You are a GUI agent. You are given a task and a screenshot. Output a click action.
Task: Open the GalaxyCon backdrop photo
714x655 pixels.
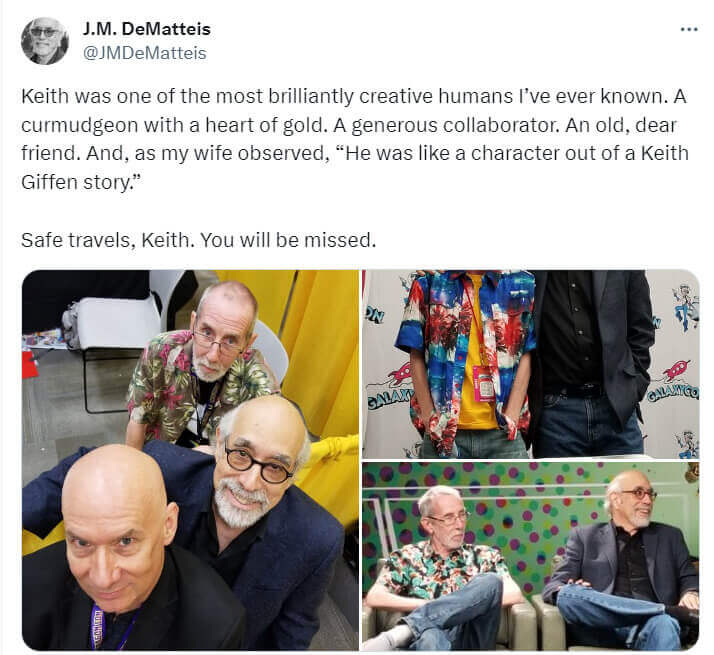[x=530, y=364]
